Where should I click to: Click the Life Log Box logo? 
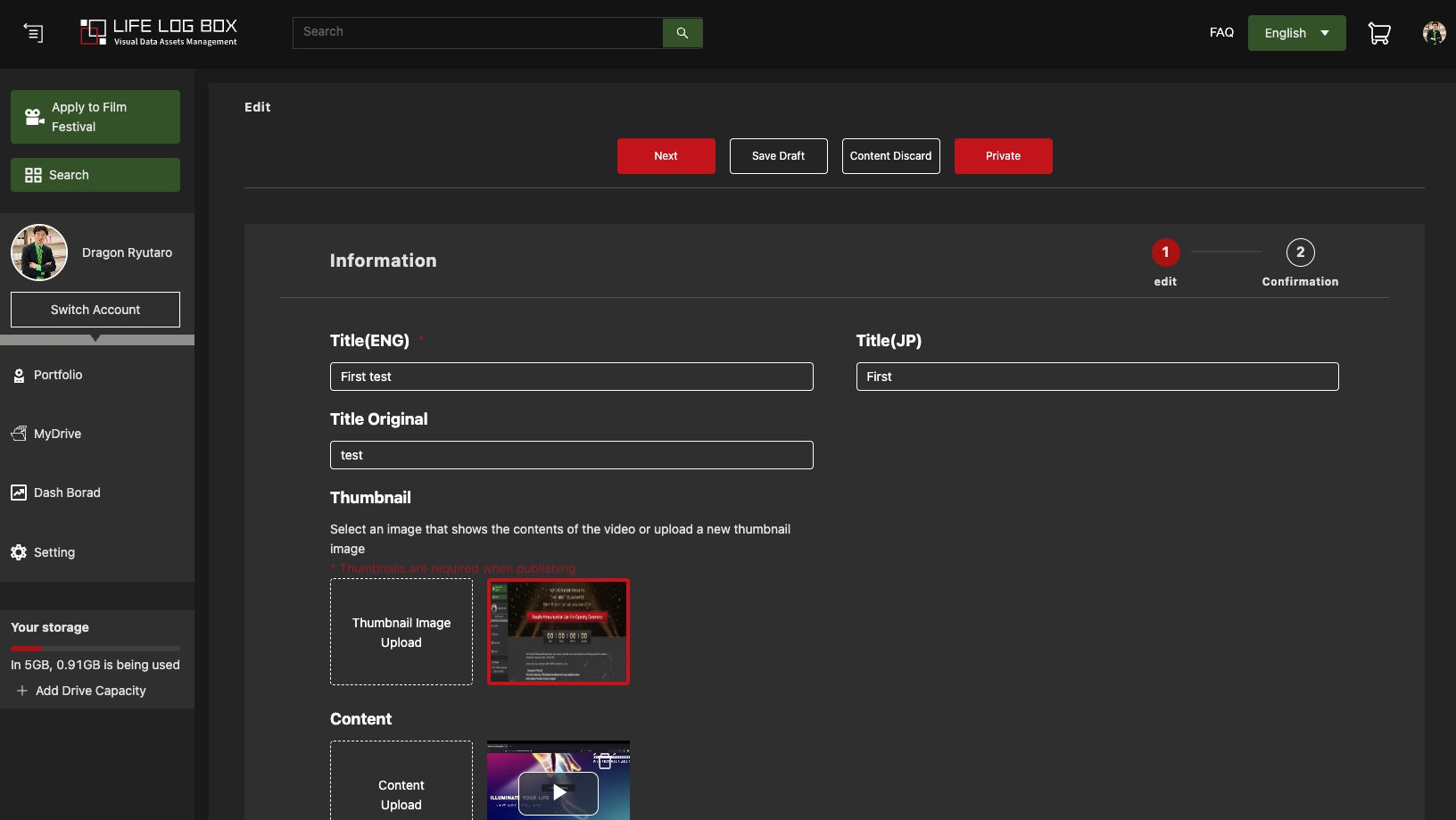(x=159, y=32)
